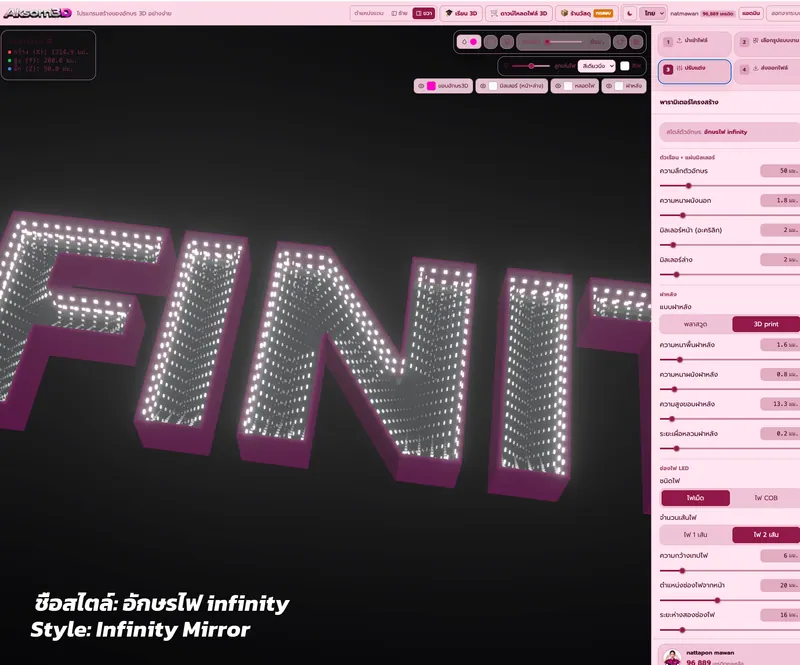Edit มิลเลอร์หน้า (อะคริลิก) value field
The width and height of the screenshot is (800, 665).
[780, 230]
